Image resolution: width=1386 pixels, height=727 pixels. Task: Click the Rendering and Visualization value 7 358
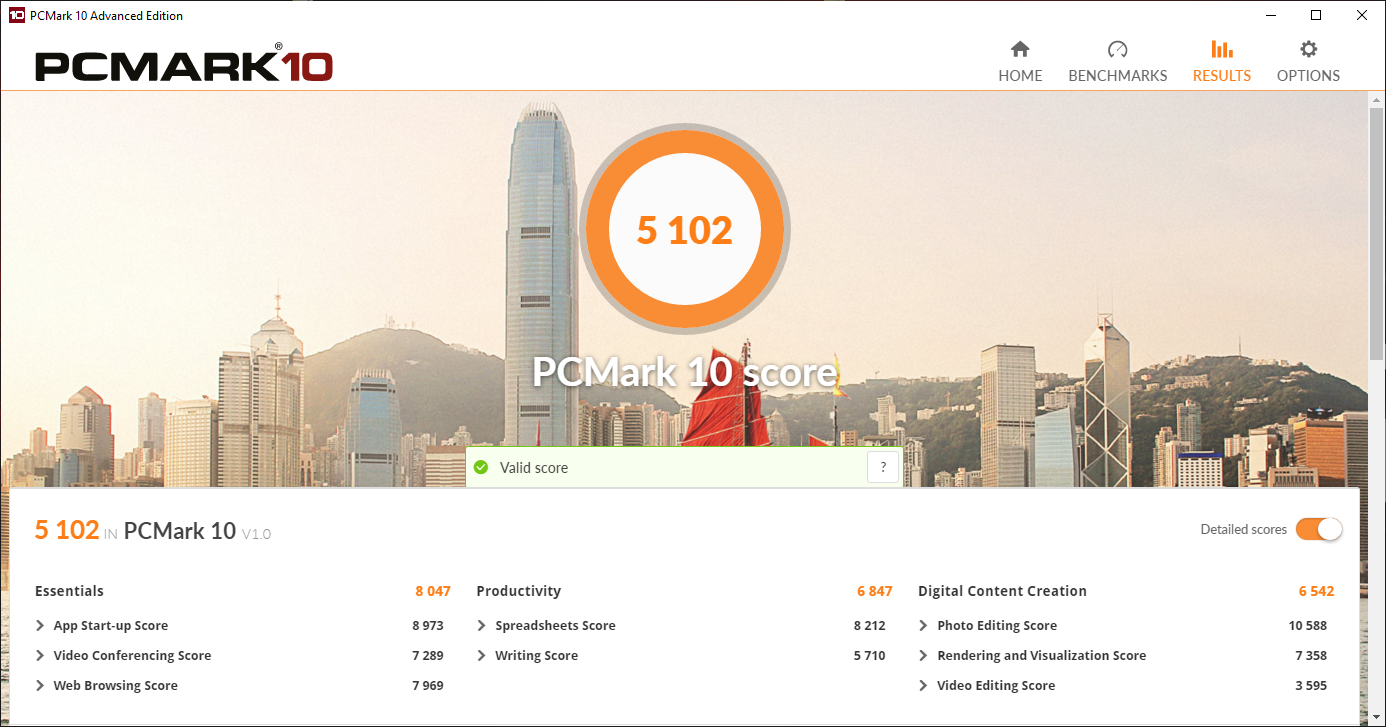[x=1311, y=656]
